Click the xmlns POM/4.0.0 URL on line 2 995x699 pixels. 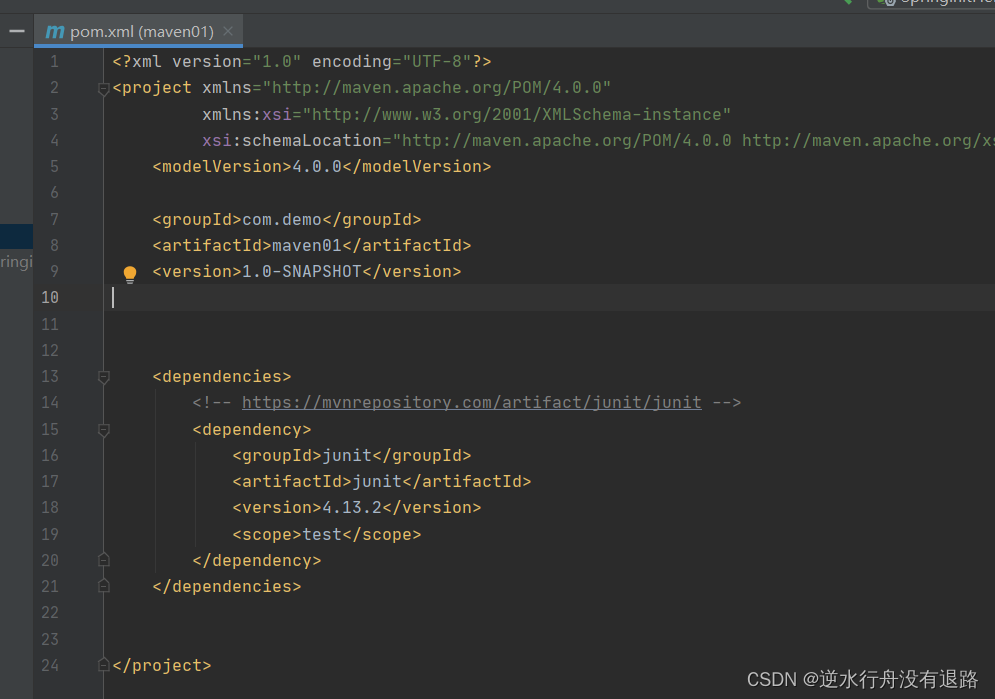click(437, 88)
